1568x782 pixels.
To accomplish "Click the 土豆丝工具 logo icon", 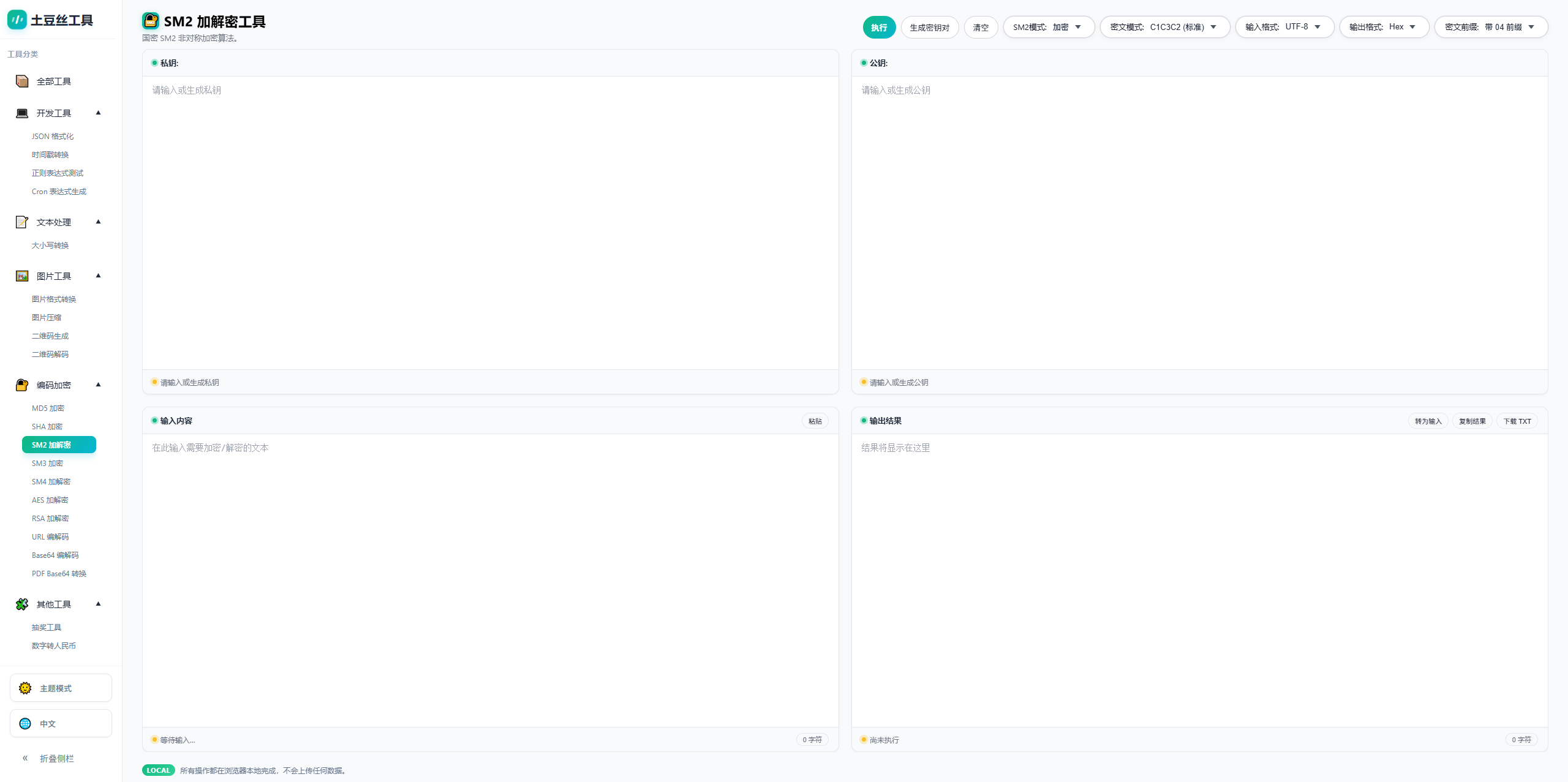I will click(17, 20).
